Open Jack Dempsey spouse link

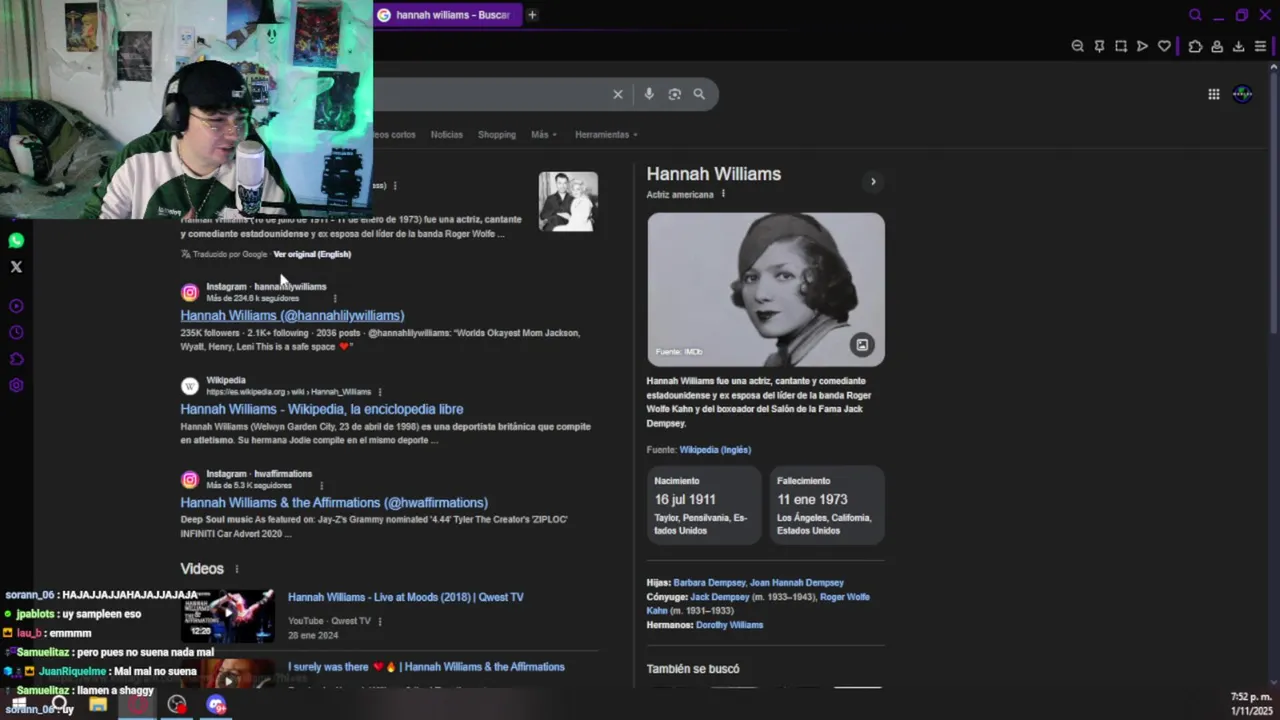point(719,597)
